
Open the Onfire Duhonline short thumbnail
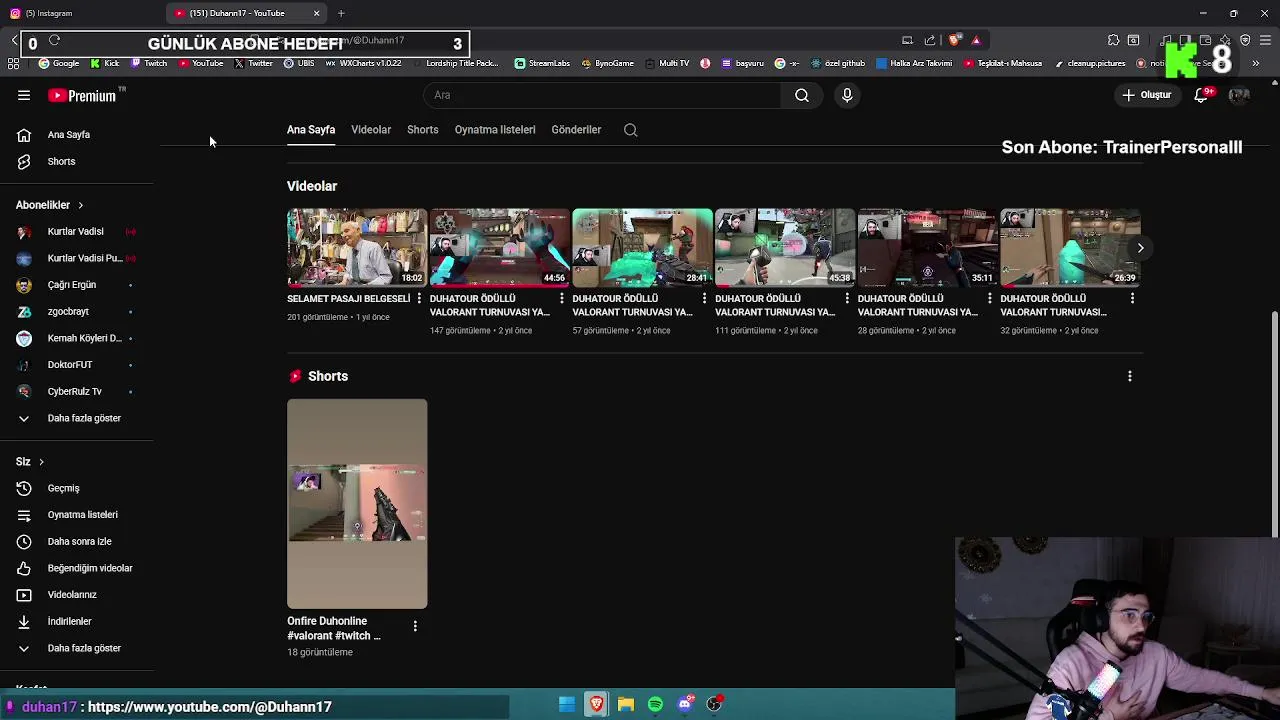click(357, 504)
